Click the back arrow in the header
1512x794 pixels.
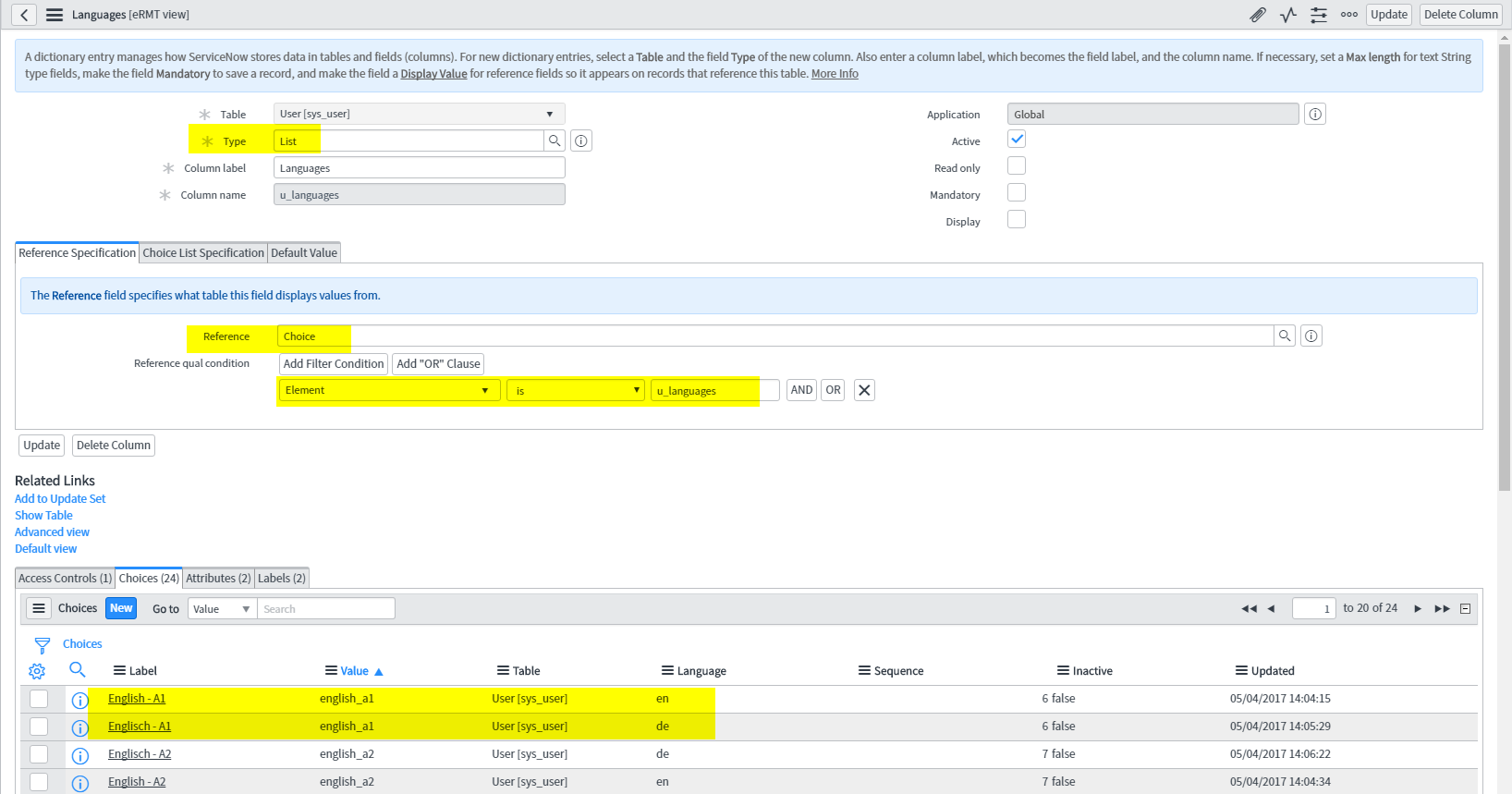click(x=24, y=15)
